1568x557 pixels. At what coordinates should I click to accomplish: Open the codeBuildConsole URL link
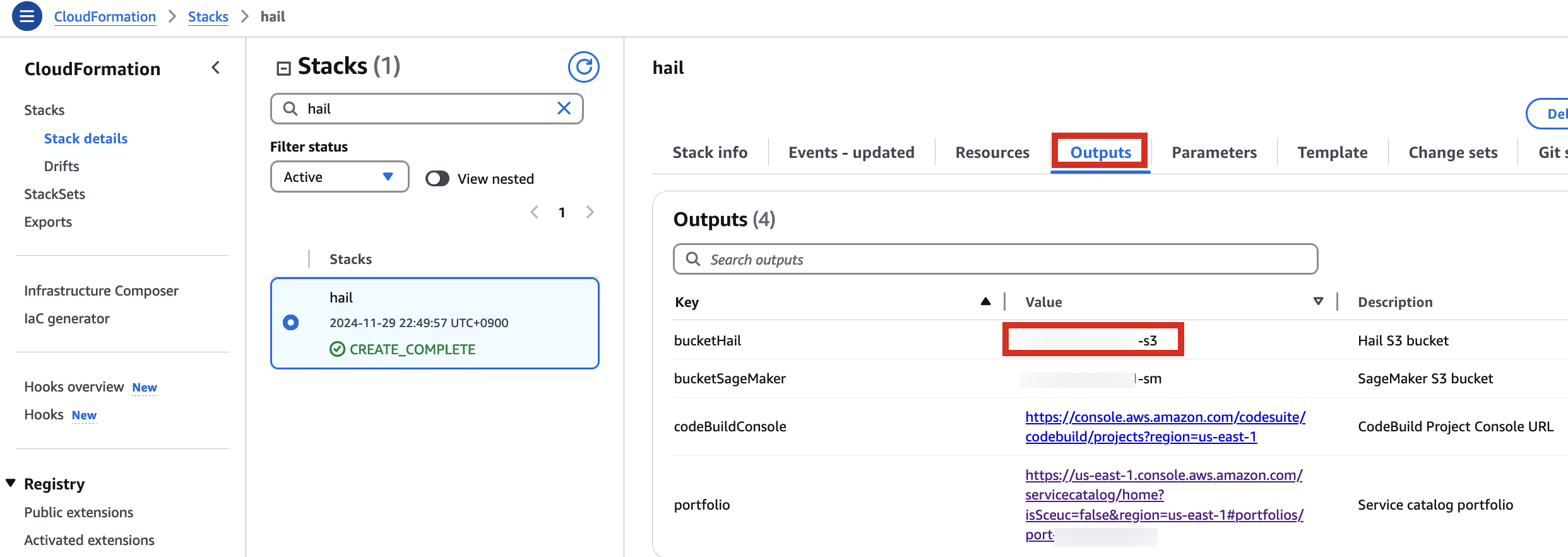click(x=1165, y=427)
